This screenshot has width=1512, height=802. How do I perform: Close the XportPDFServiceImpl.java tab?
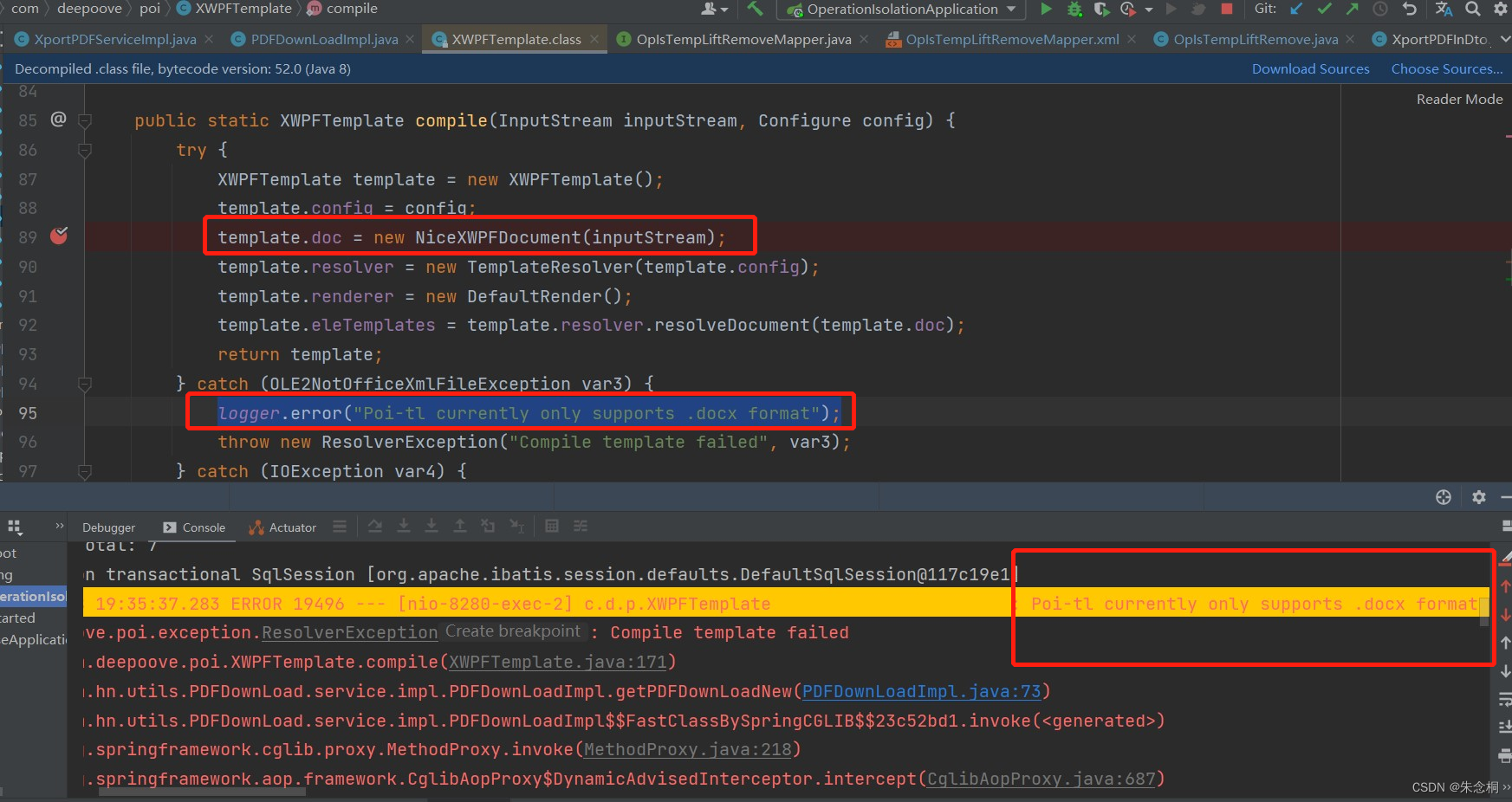click(209, 39)
